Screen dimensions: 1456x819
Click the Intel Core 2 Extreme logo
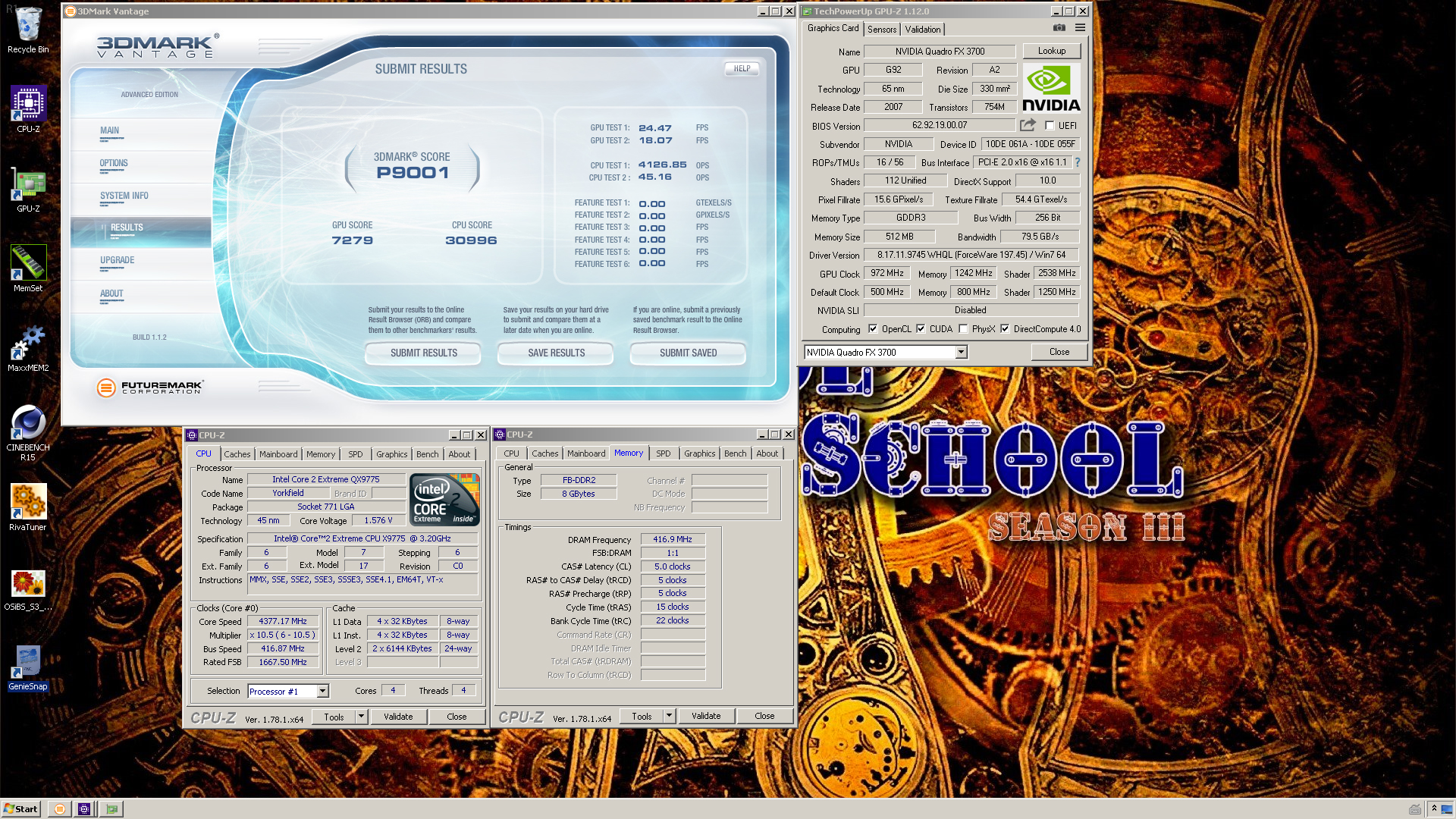[x=444, y=500]
